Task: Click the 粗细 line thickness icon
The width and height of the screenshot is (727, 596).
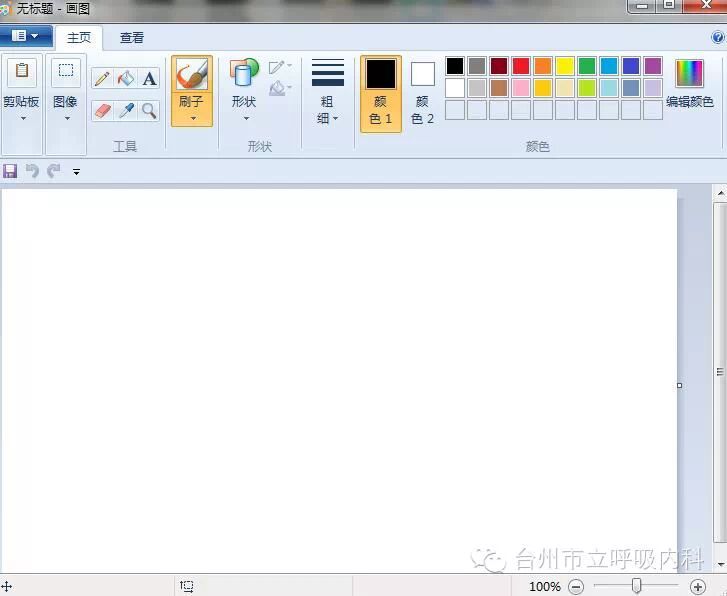Action: pyautogui.click(x=328, y=72)
